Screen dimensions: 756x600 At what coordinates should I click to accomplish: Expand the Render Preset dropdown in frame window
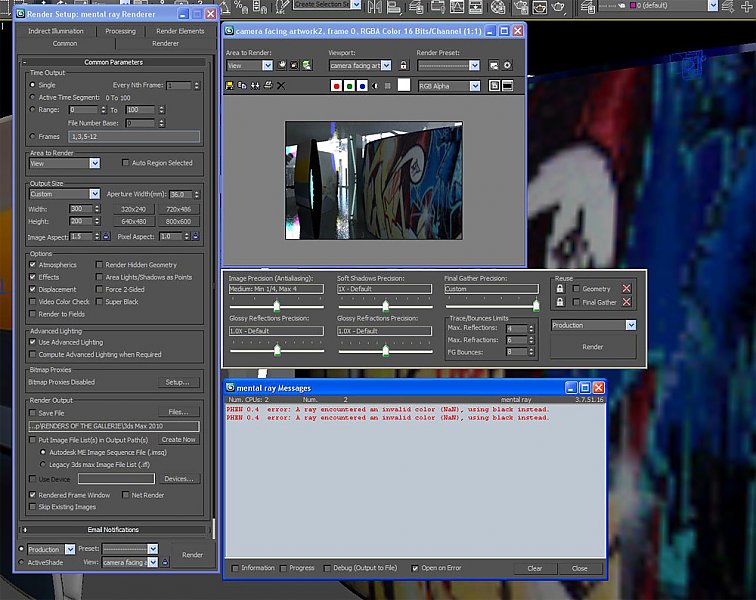coord(476,66)
